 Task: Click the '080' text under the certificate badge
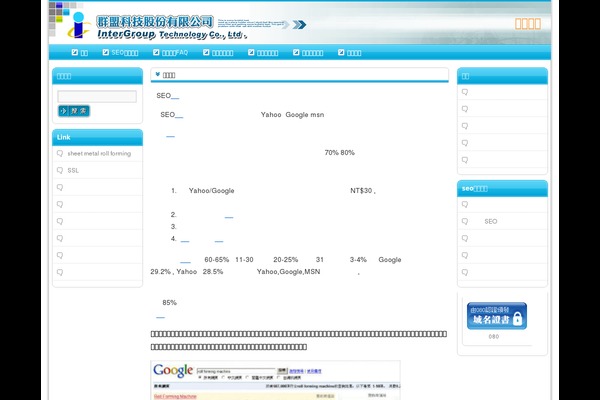coord(494,337)
